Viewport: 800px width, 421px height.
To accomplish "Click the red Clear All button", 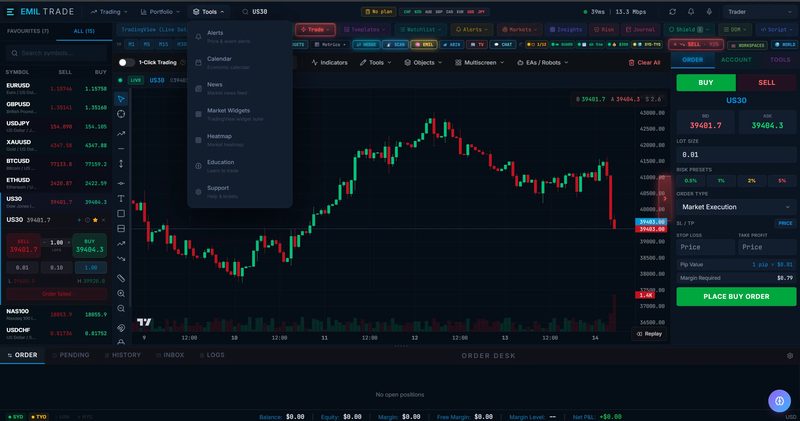I will [x=644, y=62].
